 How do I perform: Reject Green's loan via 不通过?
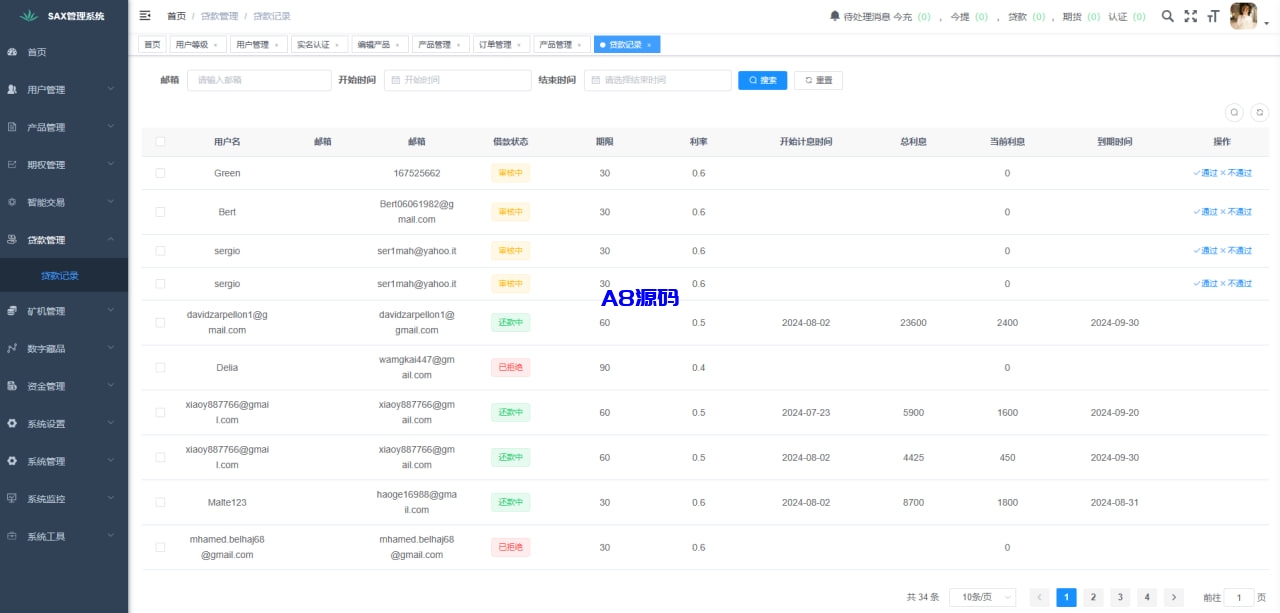click(x=1236, y=173)
